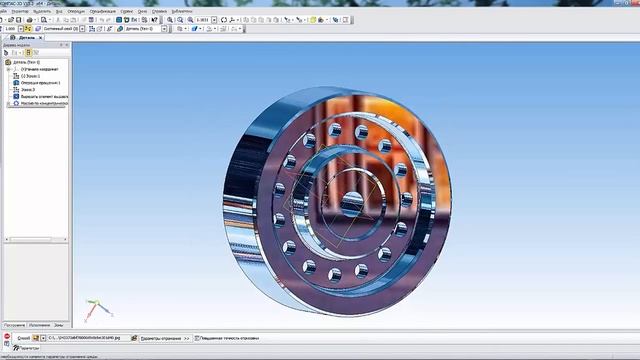This screenshot has width=640, height=360.
Task: Open the Выделить menu
Action: pyautogui.click(x=42, y=11)
